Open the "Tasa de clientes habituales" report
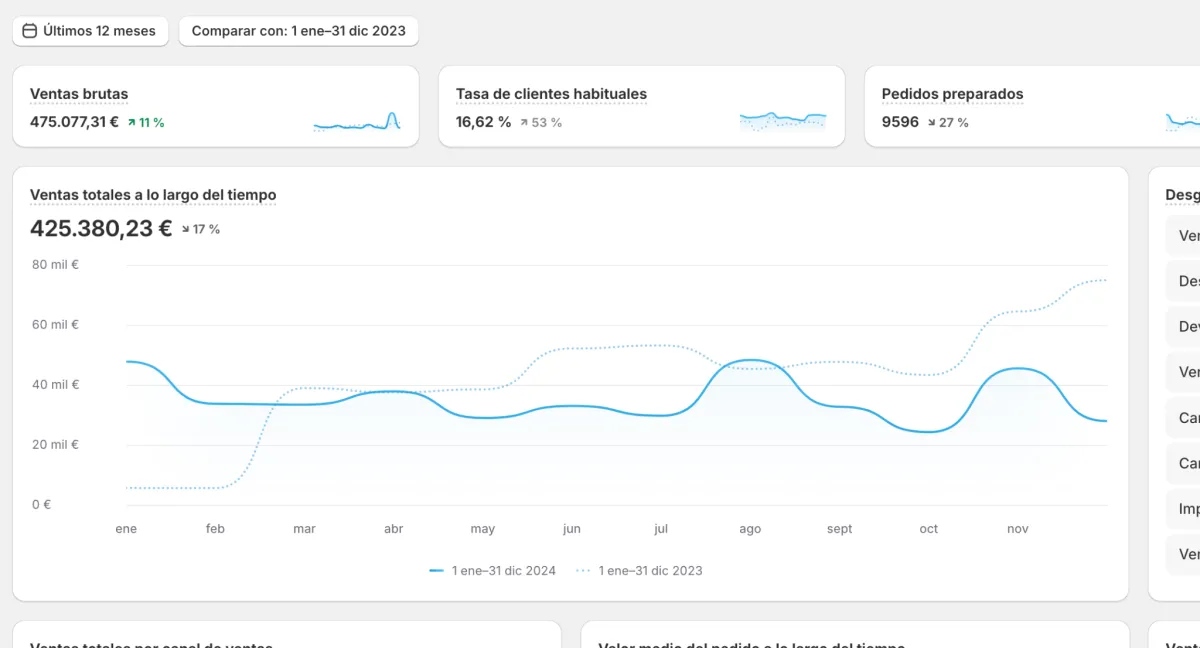The height and width of the screenshot is (648, 1200). tap(551, 94)
